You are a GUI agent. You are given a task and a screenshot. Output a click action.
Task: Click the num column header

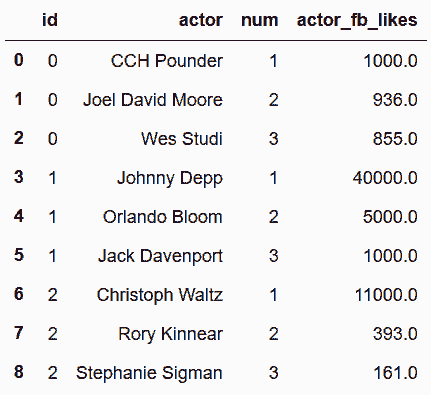[260, 20]
